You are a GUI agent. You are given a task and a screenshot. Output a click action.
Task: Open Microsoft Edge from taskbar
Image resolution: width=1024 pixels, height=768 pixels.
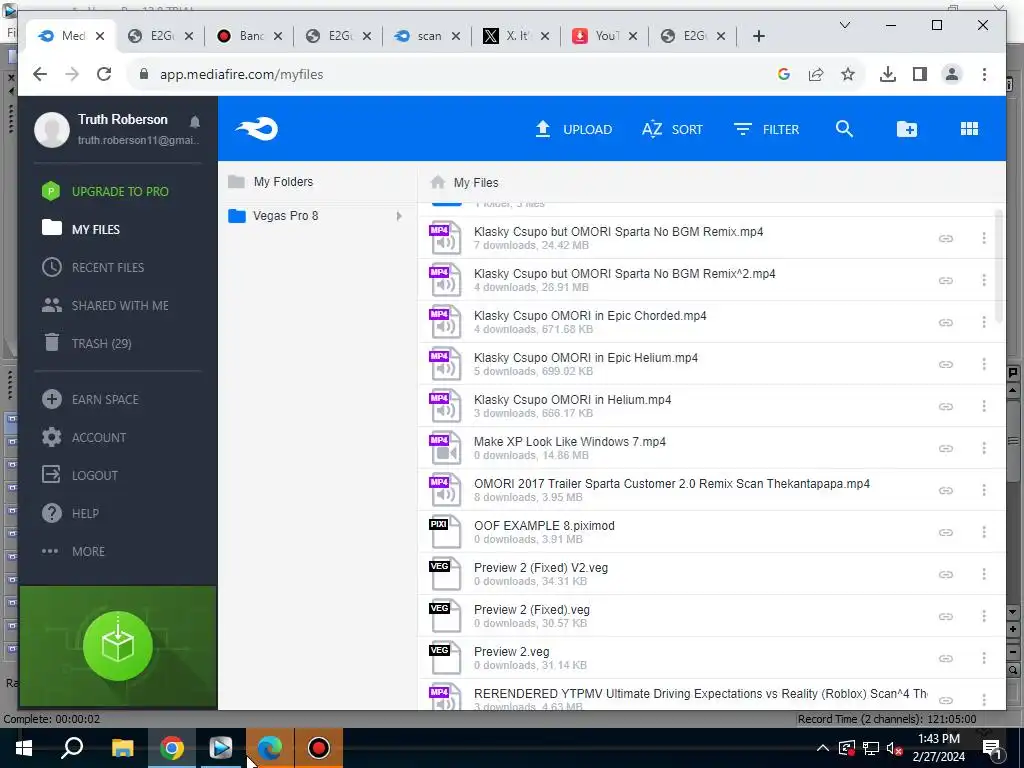click(x=270, y=748)
